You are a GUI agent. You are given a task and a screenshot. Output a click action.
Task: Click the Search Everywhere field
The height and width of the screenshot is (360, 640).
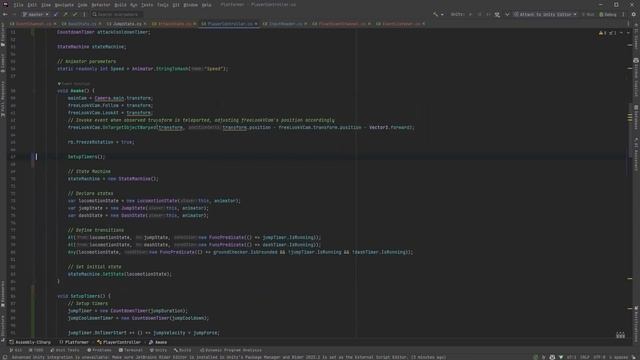[x=116, y=14]
